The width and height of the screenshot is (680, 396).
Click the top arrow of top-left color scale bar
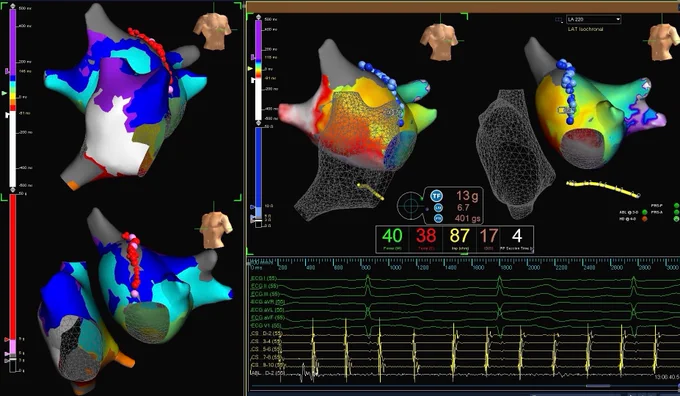(x=13, y=7)
